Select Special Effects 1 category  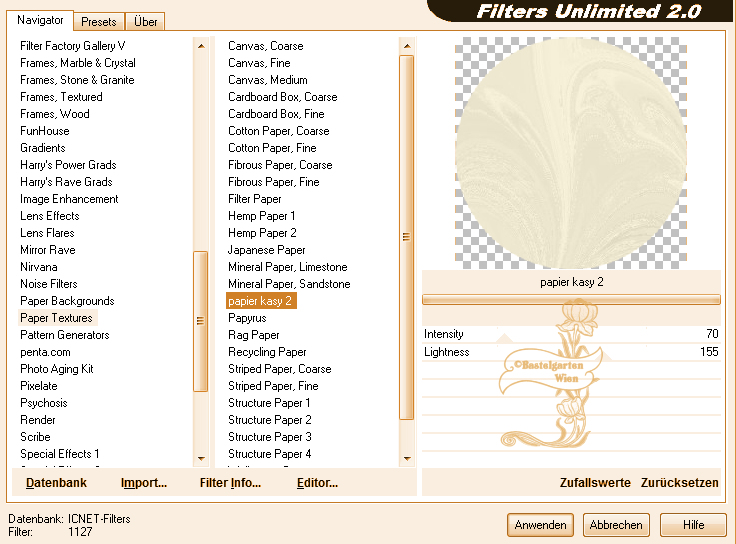click(60, 454)
